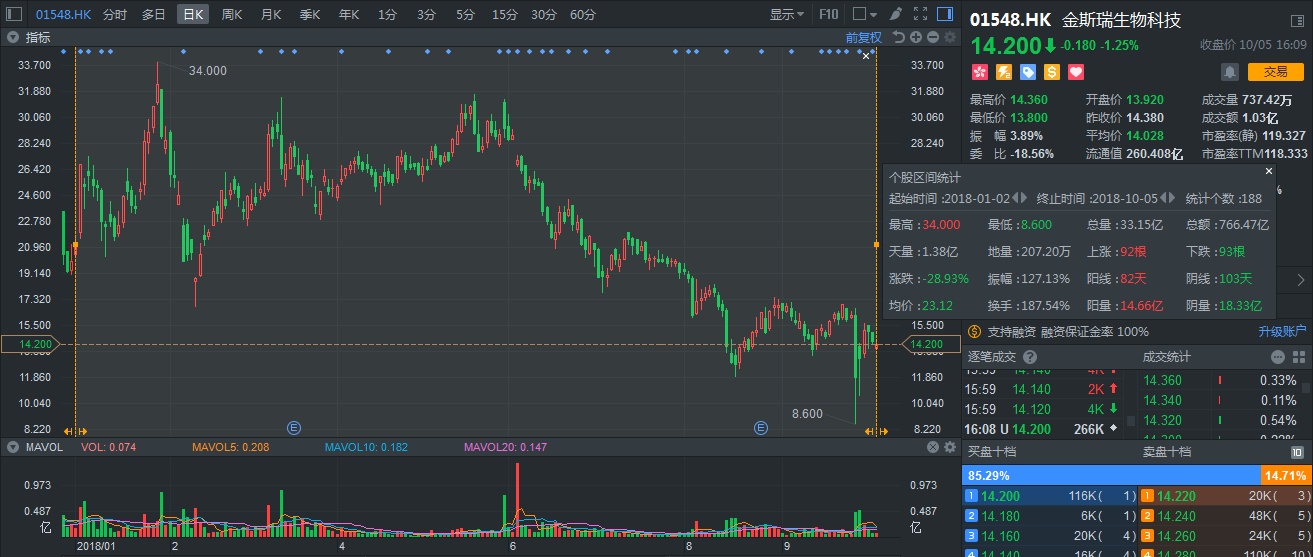1313x557 pixels.
Task: Add stock to favorites with heart icon
Action: tap(1076, 72)
